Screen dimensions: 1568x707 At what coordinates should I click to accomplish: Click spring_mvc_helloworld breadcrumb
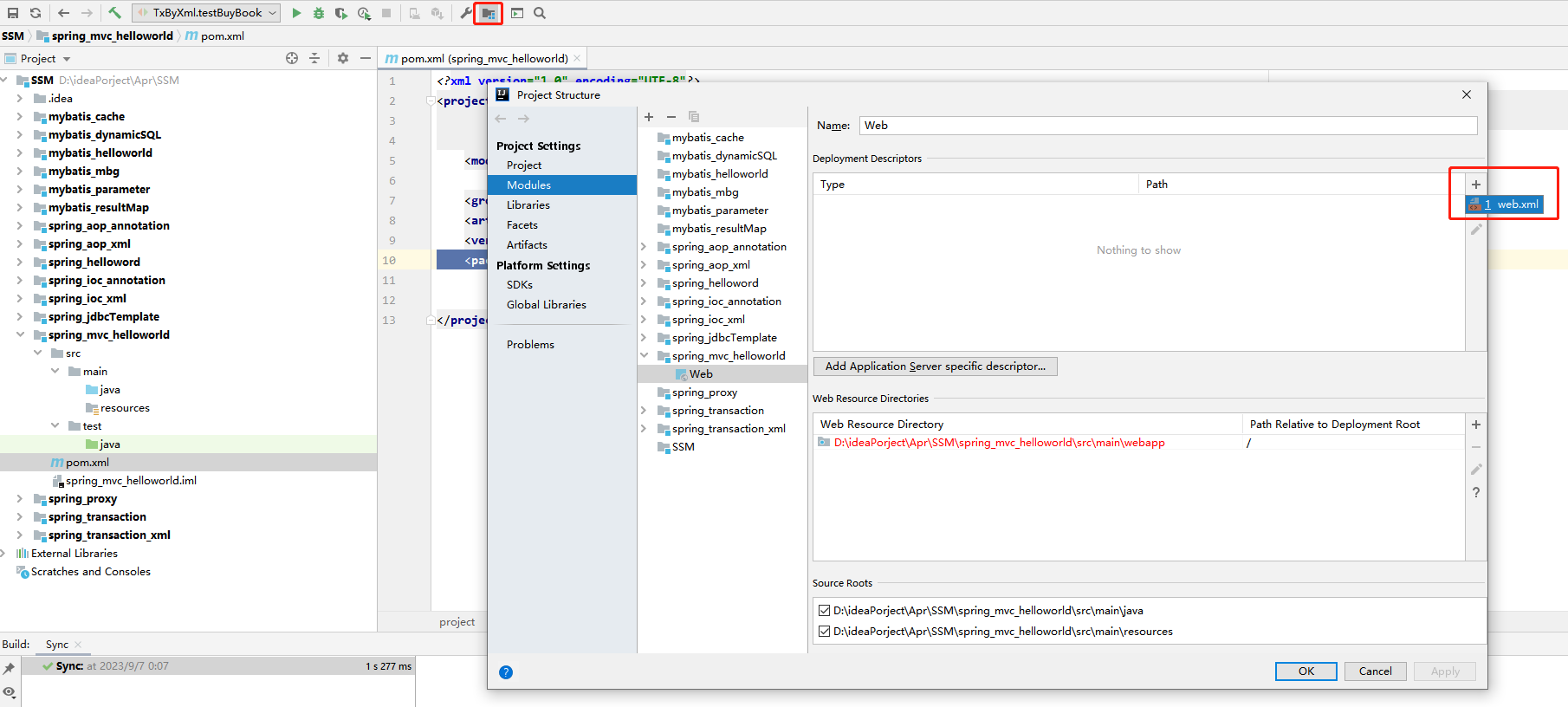coord(112,36)
